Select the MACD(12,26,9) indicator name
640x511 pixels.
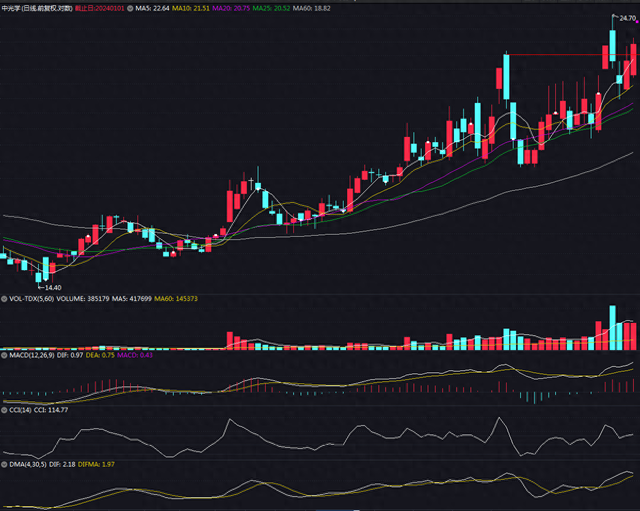point(32,355)
